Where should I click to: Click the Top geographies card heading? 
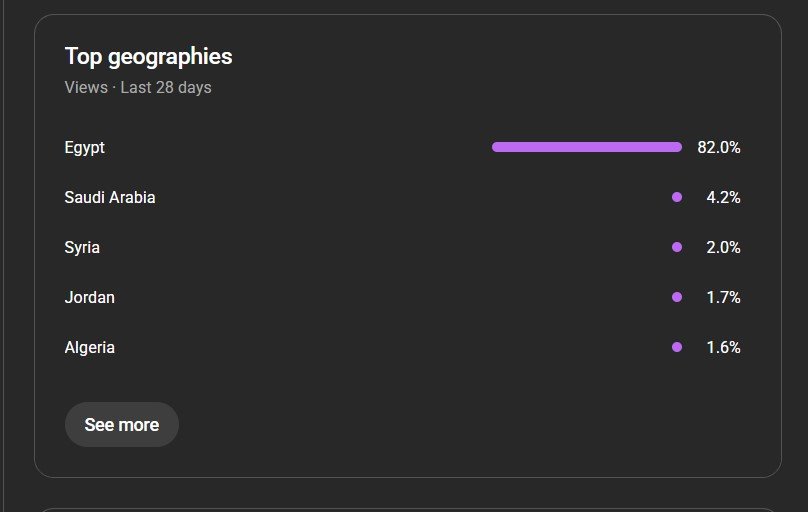tap(149, 56)
